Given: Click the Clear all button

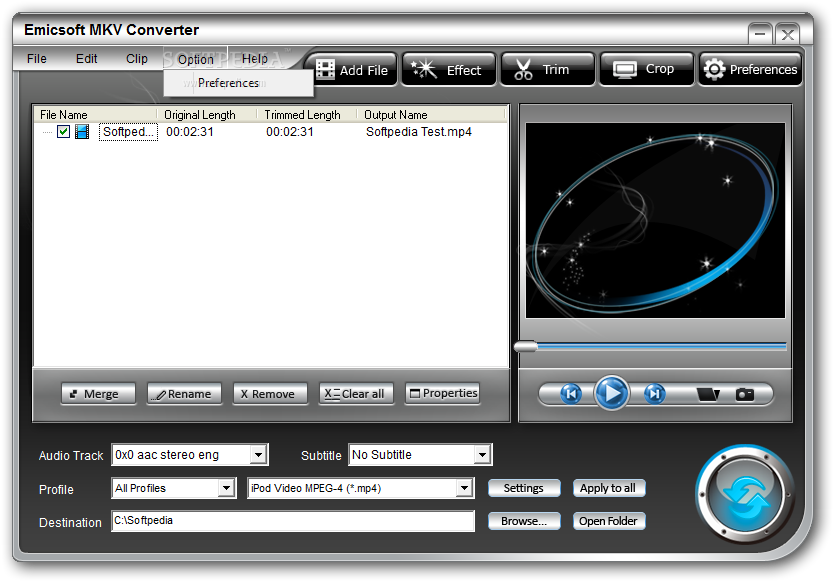Looking at the screenshot, I should 356,394.
